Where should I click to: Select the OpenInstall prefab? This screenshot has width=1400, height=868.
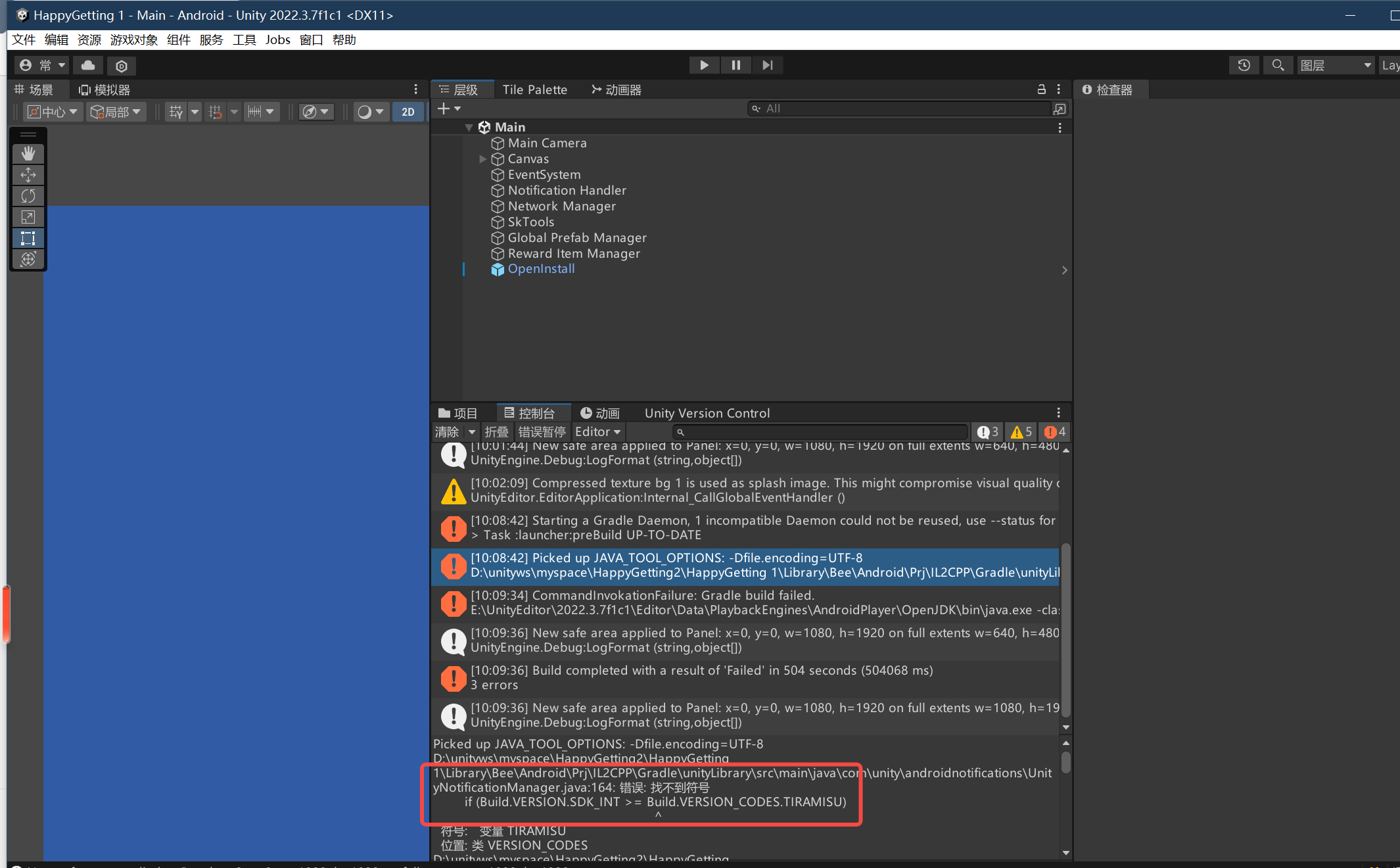click(541, 269)
